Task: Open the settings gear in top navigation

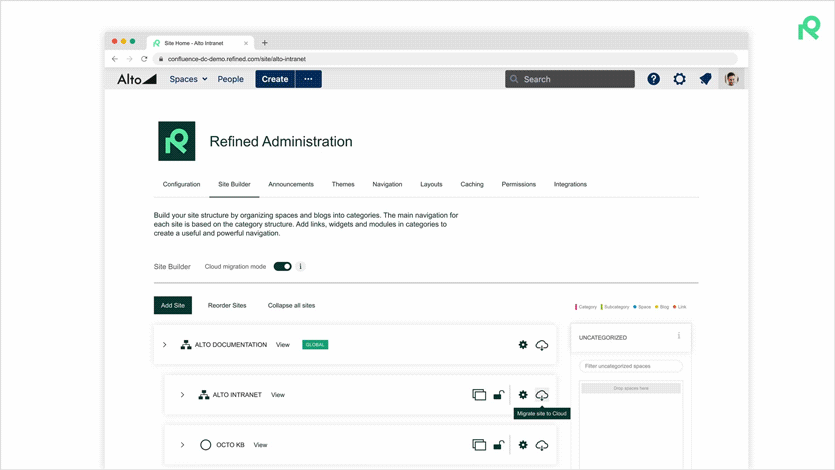Action: [x=680, y=79]
